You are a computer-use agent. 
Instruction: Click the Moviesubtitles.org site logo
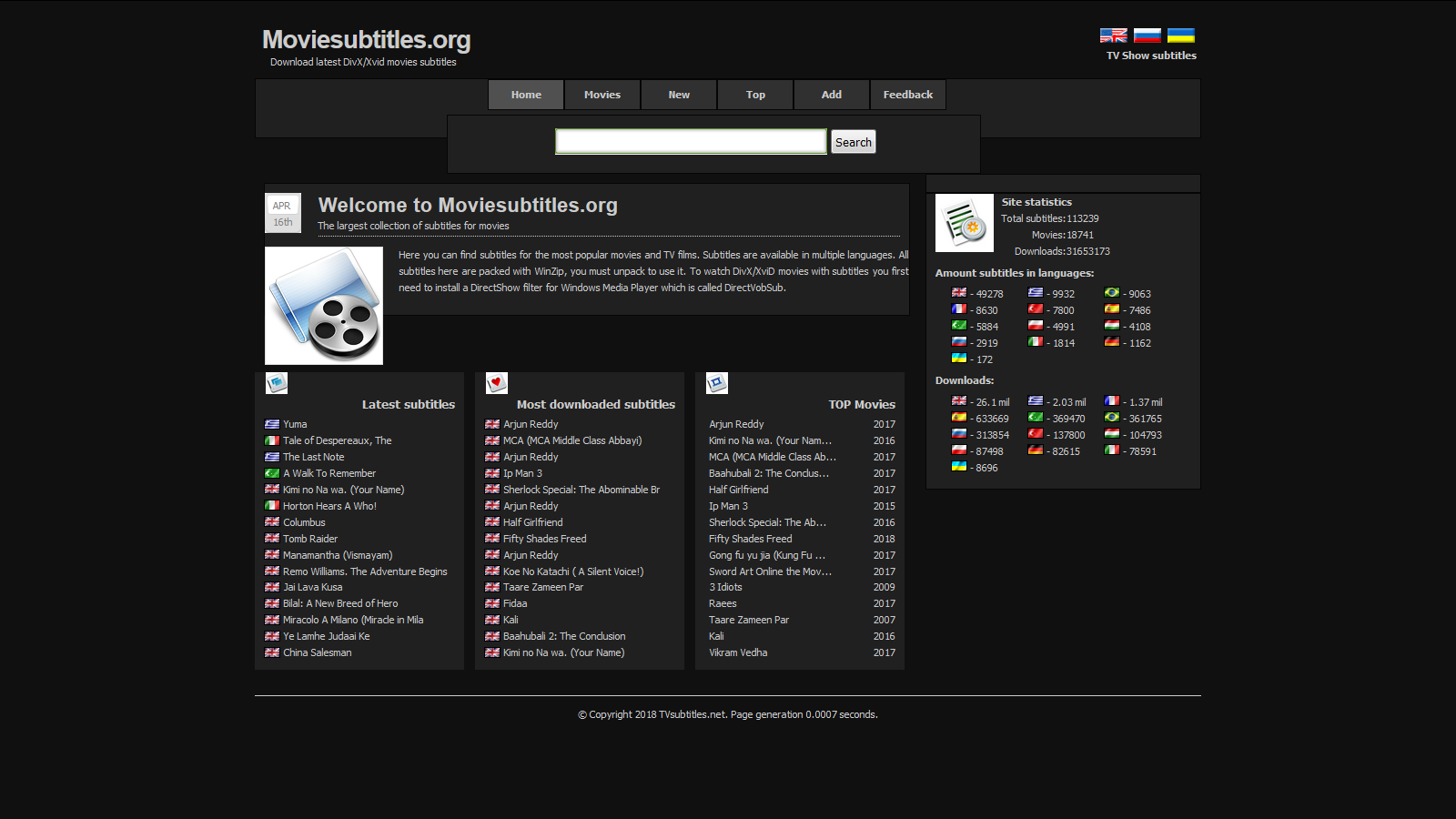coord(367,40)
